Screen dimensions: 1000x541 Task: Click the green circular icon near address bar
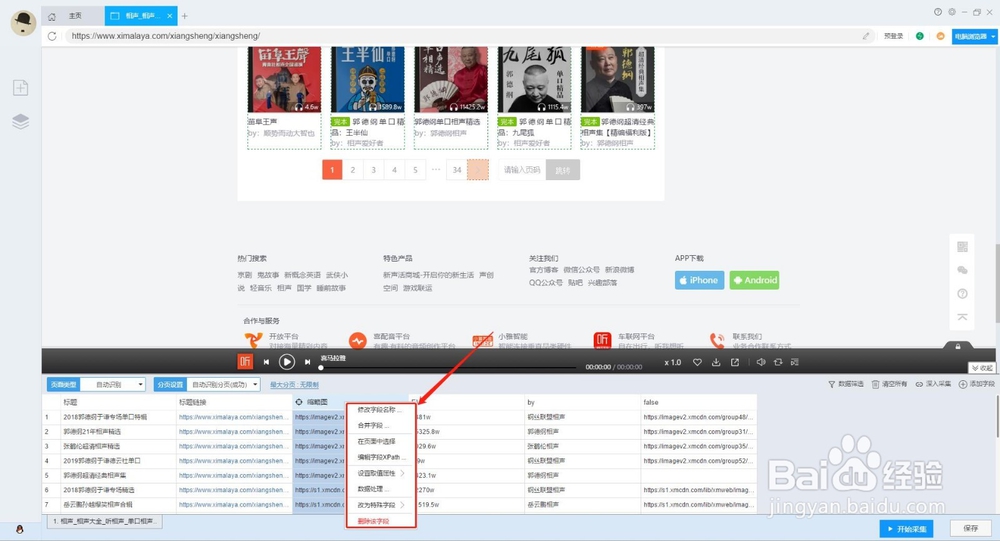coord(920,36)
